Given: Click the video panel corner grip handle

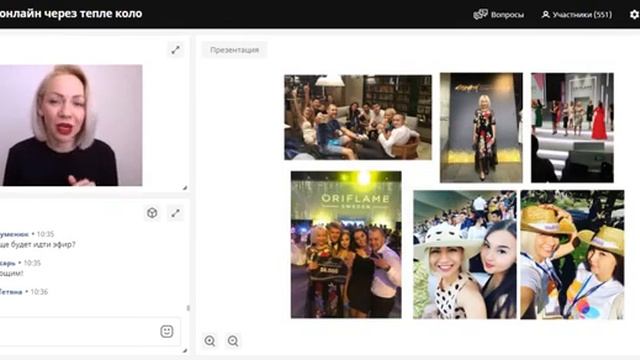Looking at the screenshot, I should 184,188.
